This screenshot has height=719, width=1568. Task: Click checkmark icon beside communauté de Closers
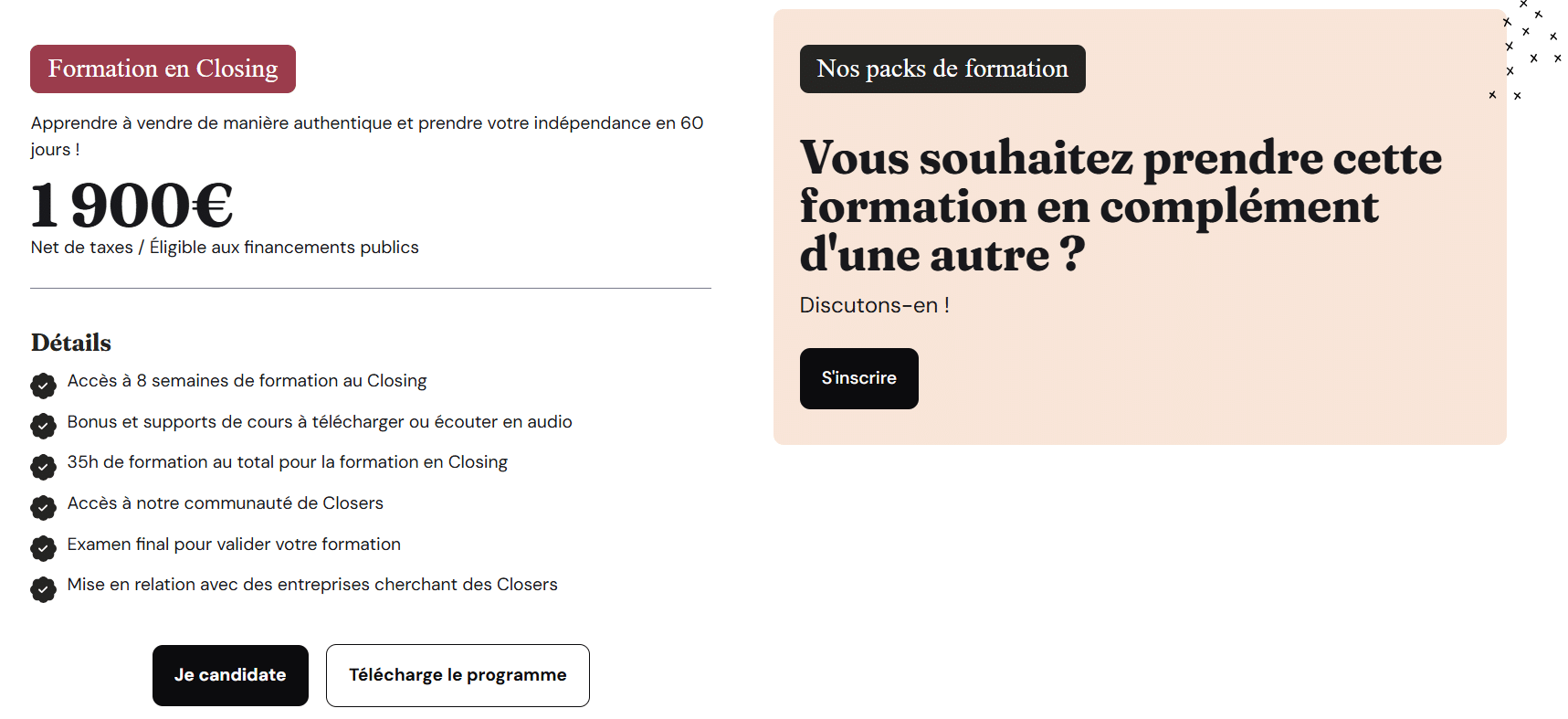pyautogui.click(x=43, y=507)
